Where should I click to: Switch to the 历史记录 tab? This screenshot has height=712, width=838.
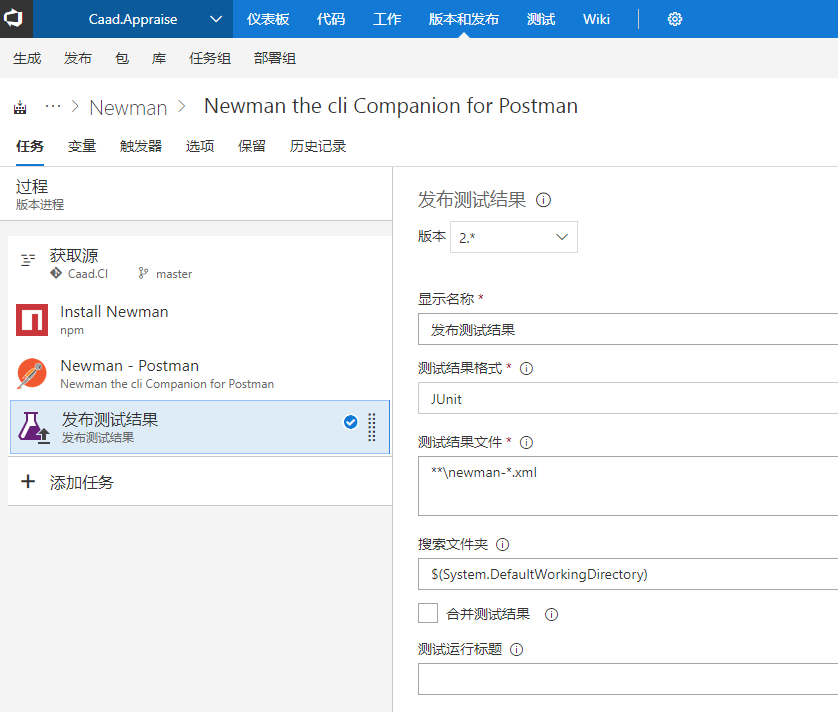pyautogui.click(x=318, y=146)
